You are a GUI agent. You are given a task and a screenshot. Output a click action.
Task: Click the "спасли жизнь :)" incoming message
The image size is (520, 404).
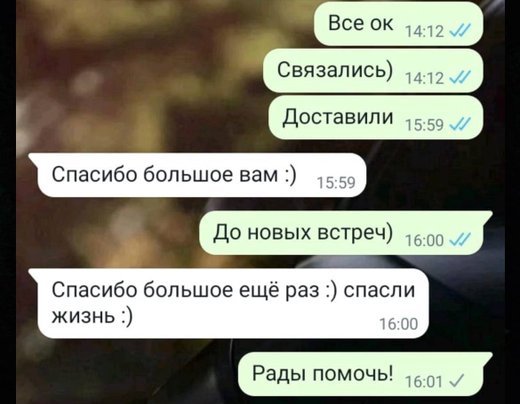(x=228, y=303)
